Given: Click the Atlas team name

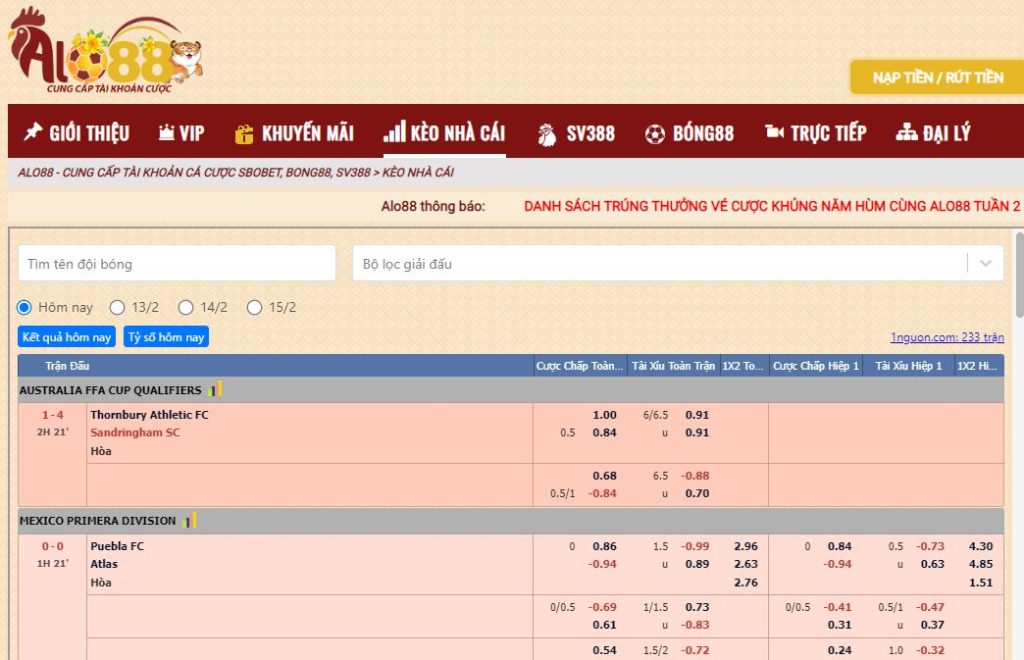Looking at the screenshot, I should point(104,563).
